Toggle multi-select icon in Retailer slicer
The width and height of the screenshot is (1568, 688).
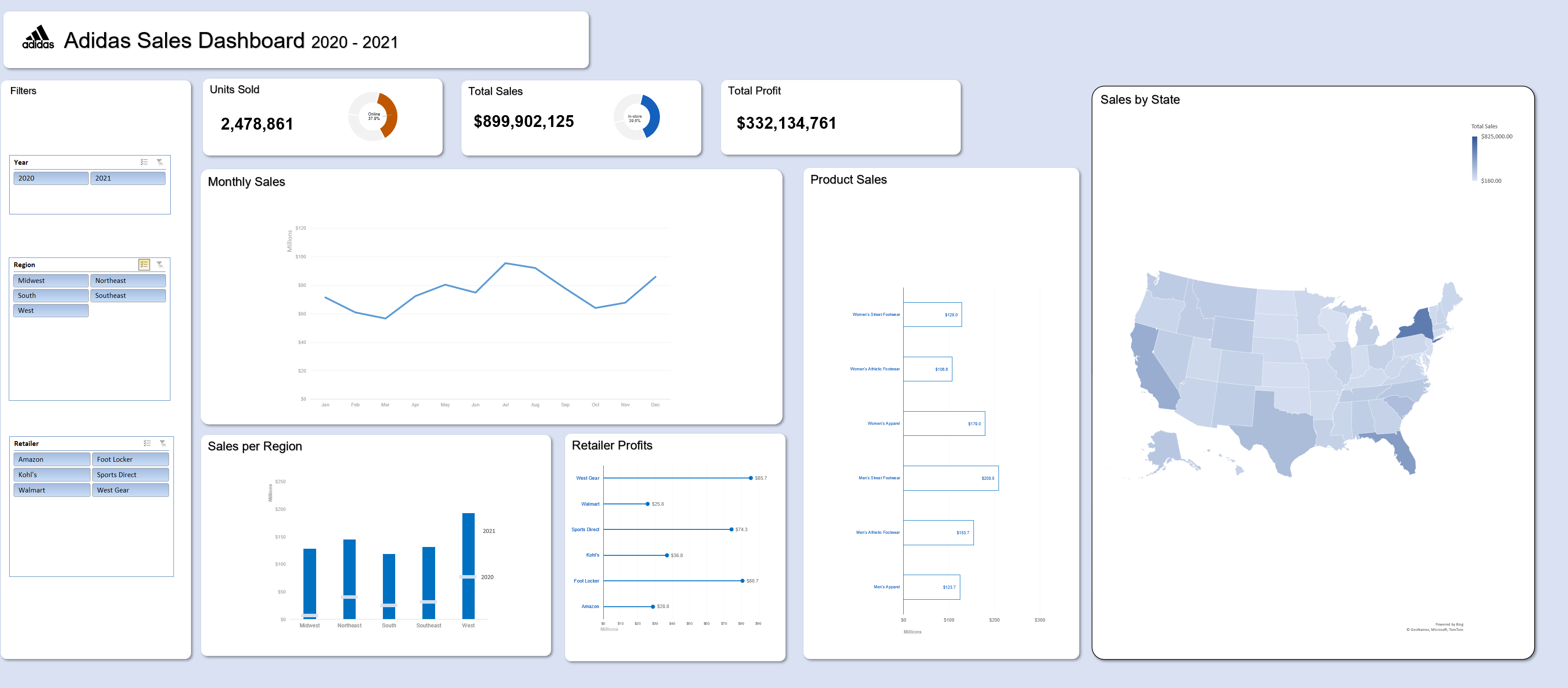[x=147, y=443]
